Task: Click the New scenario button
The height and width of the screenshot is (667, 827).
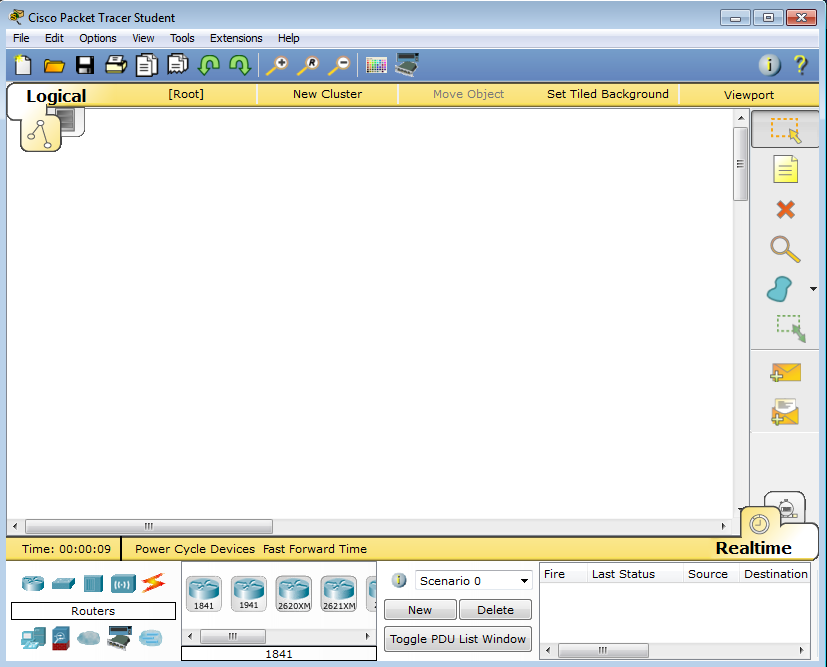Action: [420, 610]
